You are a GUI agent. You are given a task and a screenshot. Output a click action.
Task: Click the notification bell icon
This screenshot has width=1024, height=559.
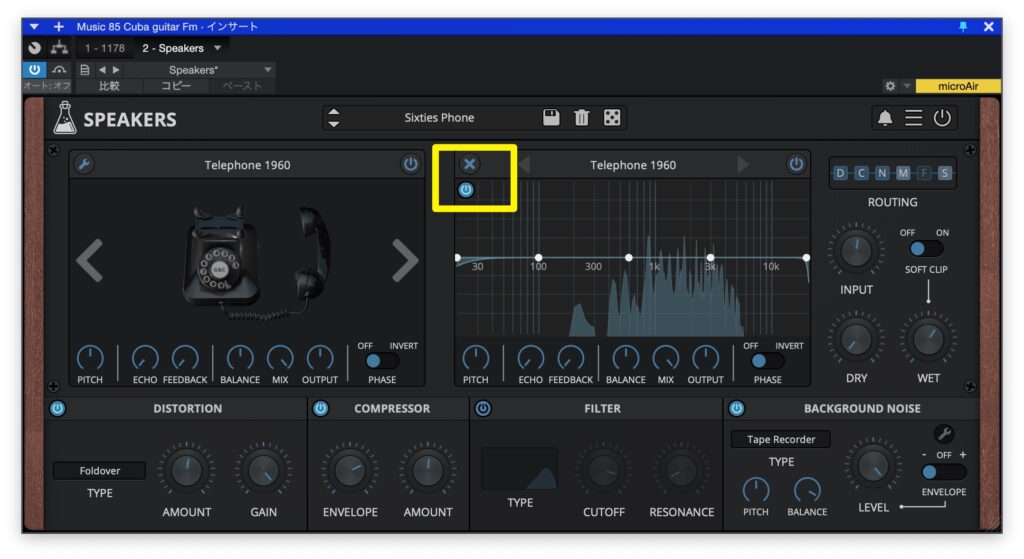point(885,118)
